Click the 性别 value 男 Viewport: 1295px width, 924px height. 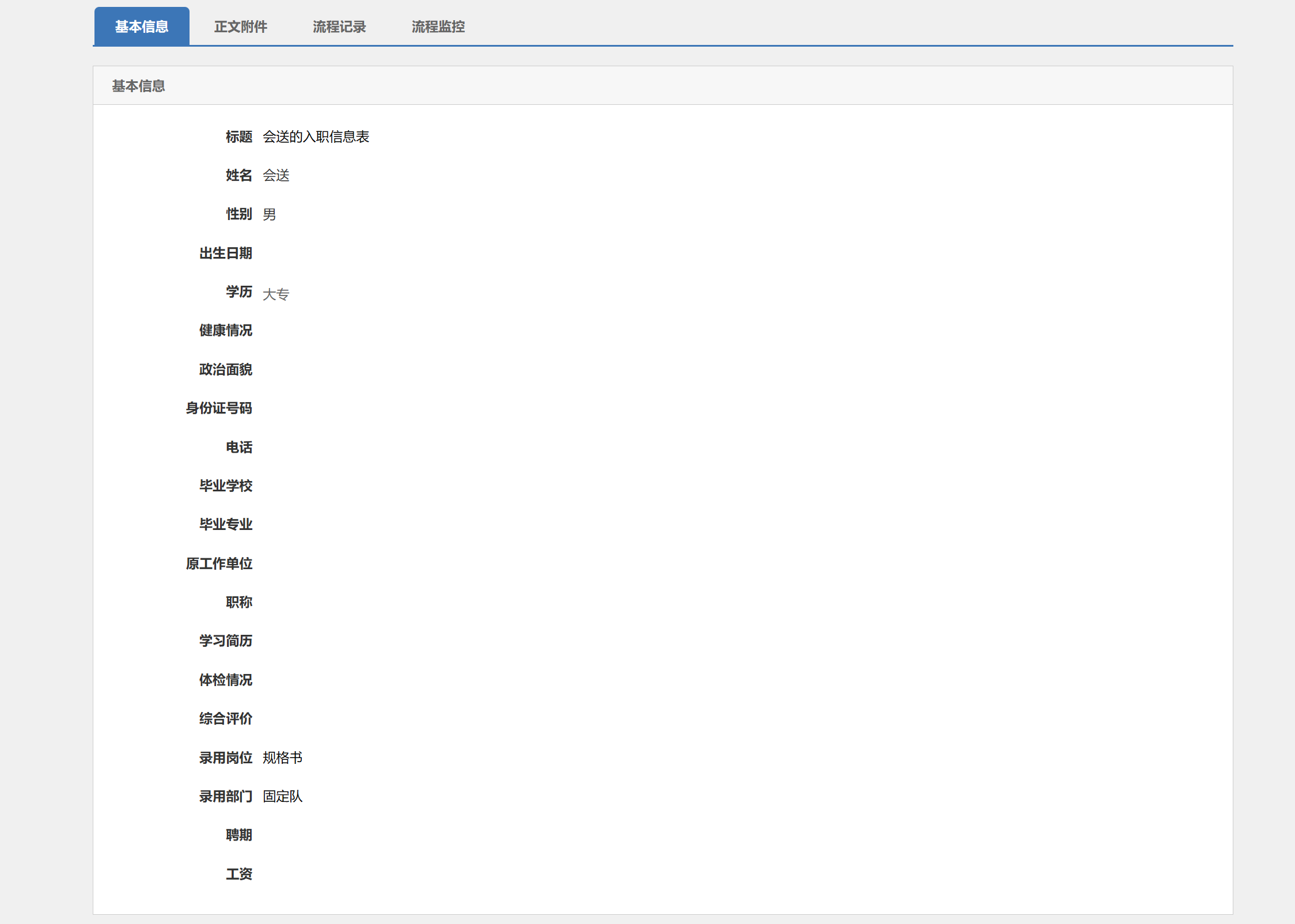pos(269,214)
